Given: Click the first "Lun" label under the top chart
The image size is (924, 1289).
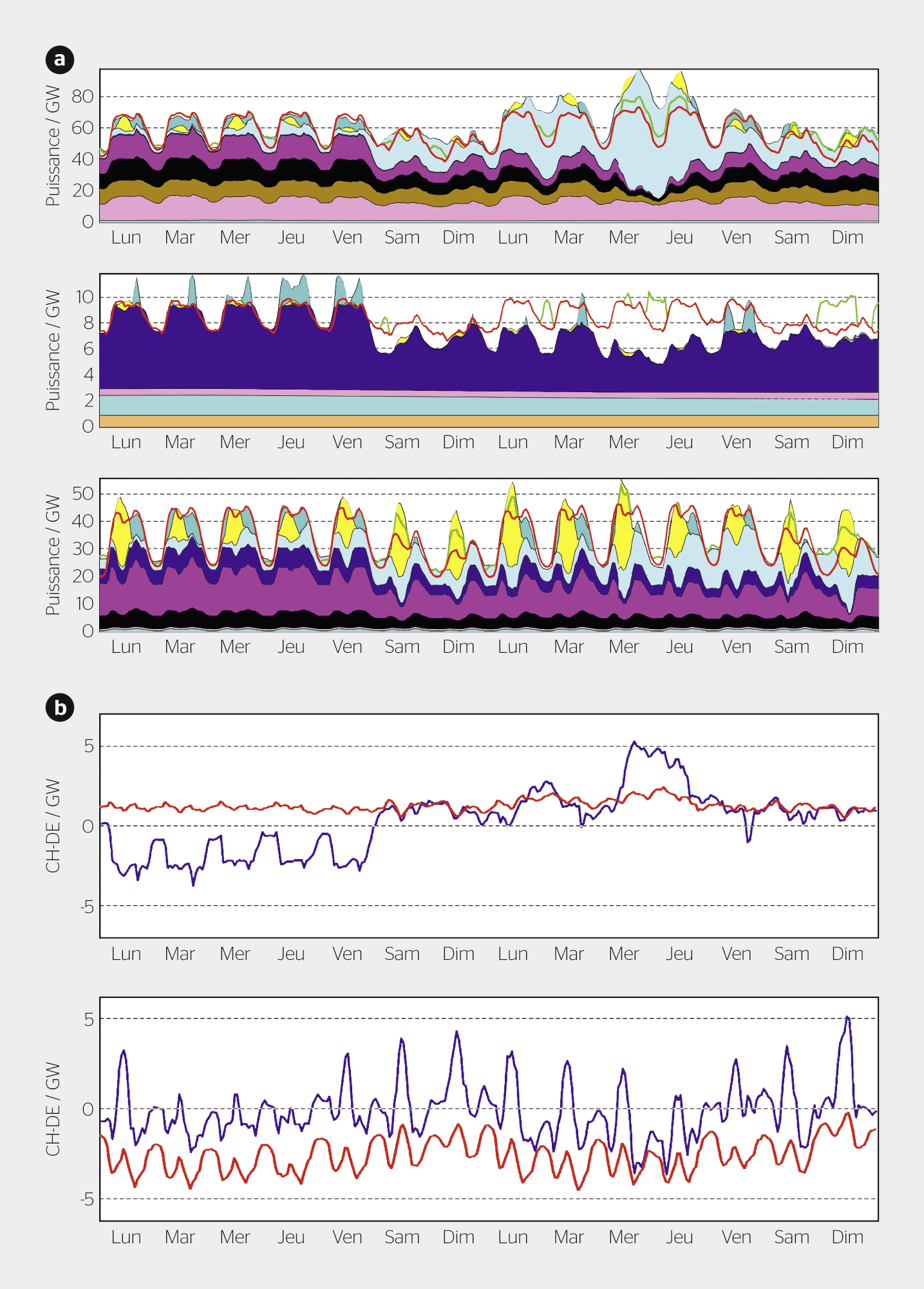Looking at the screenshot, I should [126, 238].
